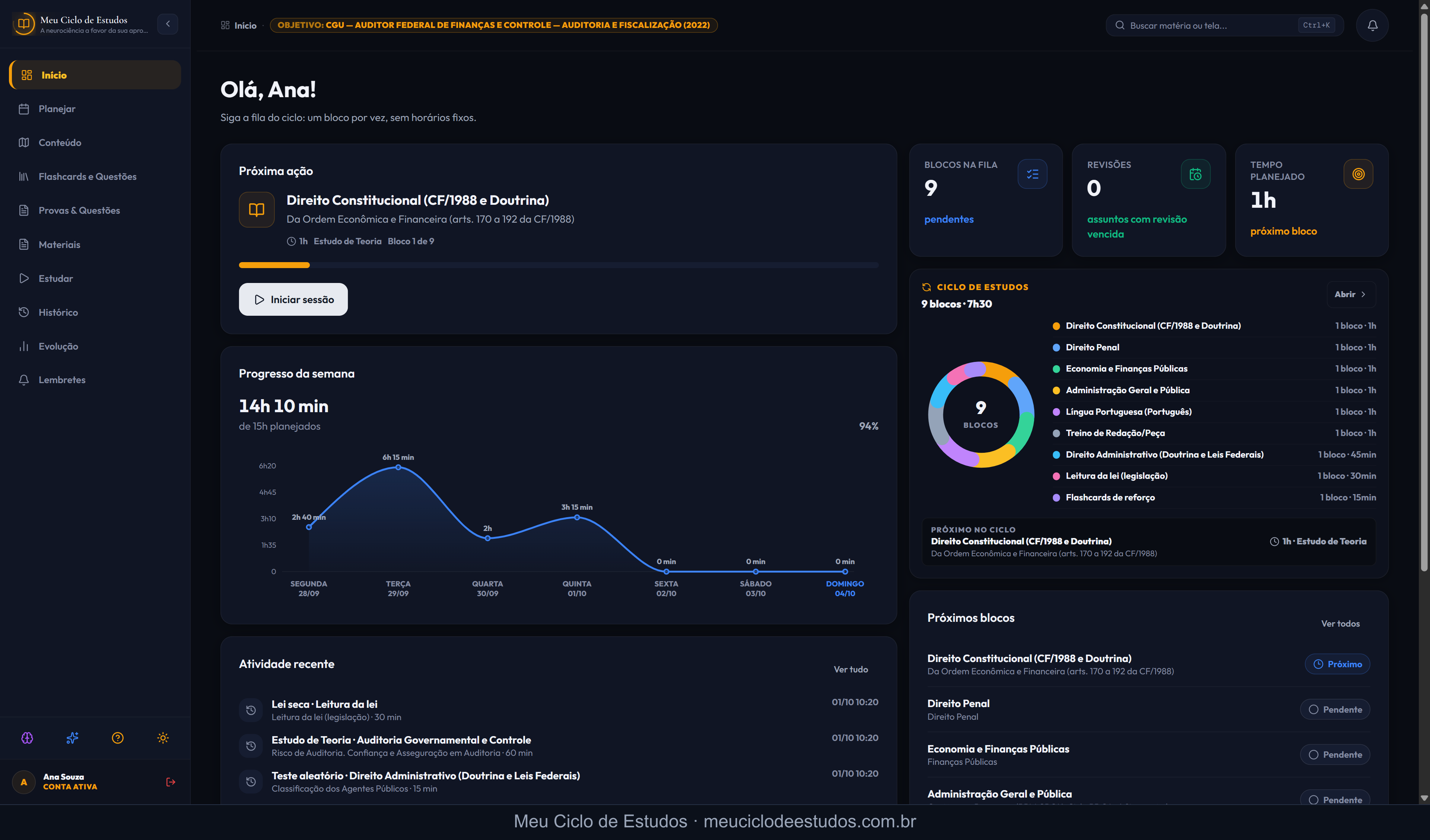
Task: Open Evolução in sidebar
Action: click(95, 346)
